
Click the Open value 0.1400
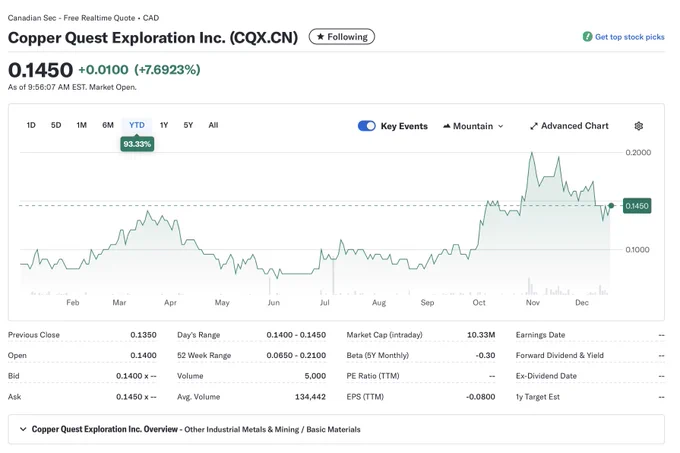(143, 355)
